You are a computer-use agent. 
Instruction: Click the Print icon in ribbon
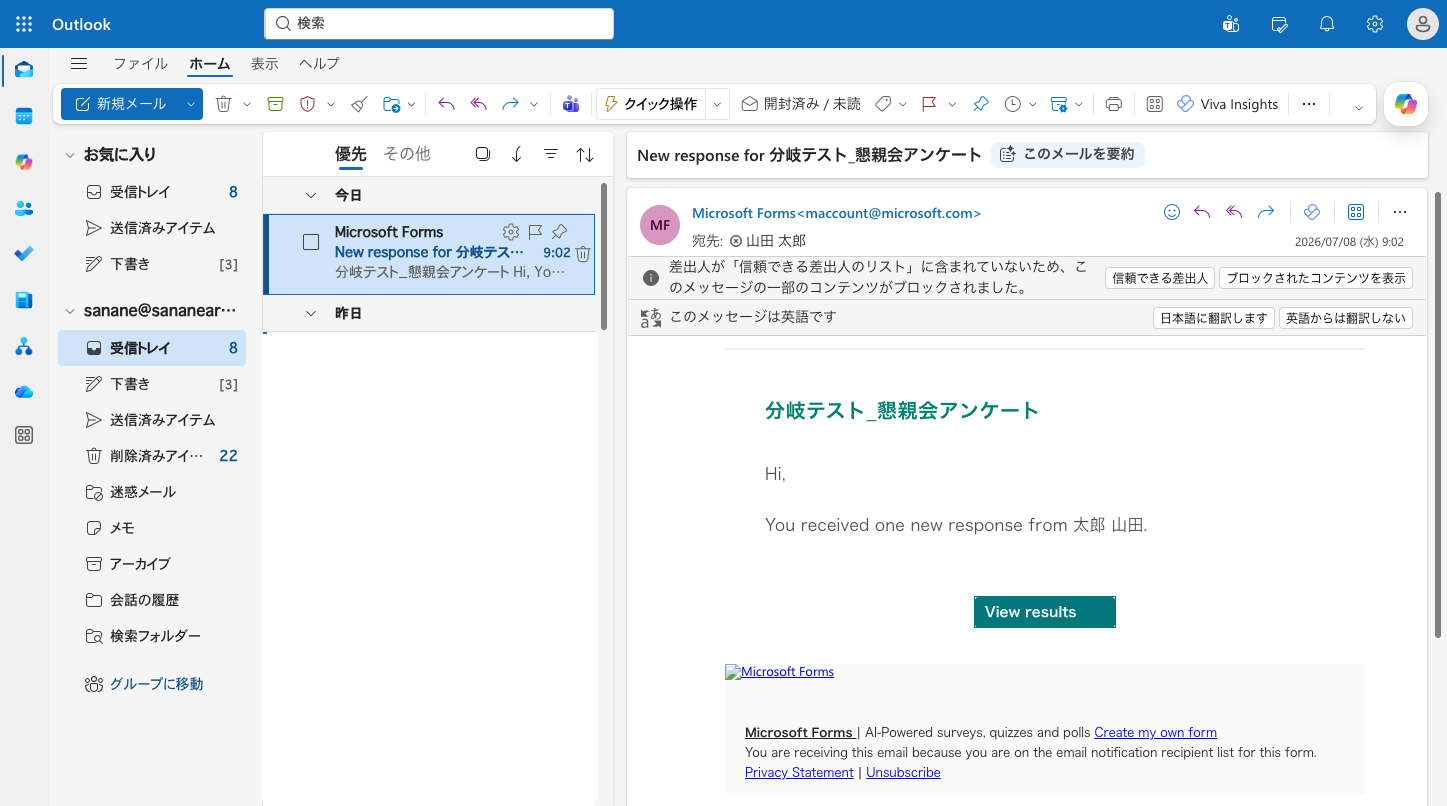pos(1114,104)
